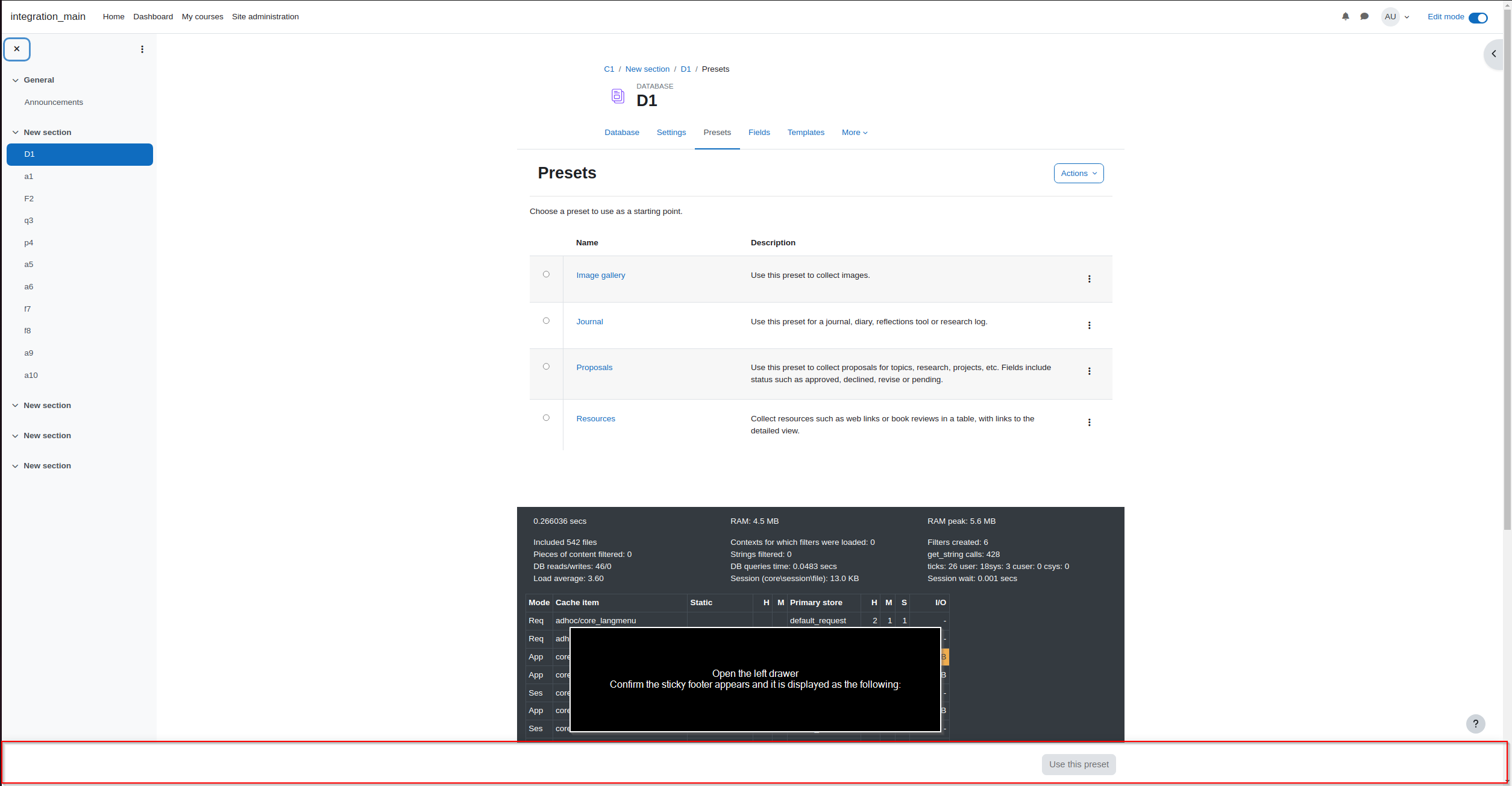
Task: Select the Proposals preset radio
Action: (546, 366)
